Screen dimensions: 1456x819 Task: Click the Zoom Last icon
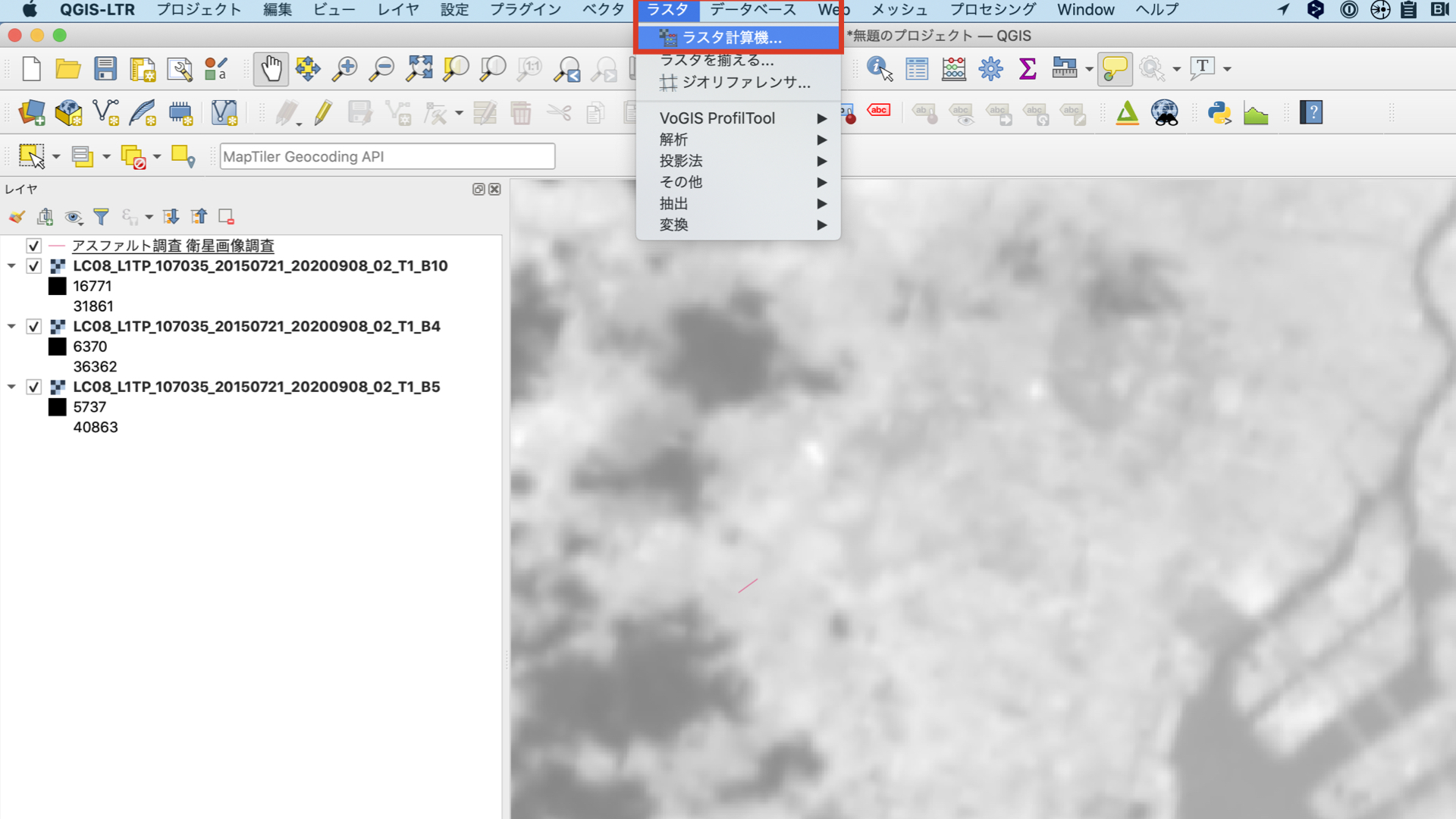click(x=567, y=69)
